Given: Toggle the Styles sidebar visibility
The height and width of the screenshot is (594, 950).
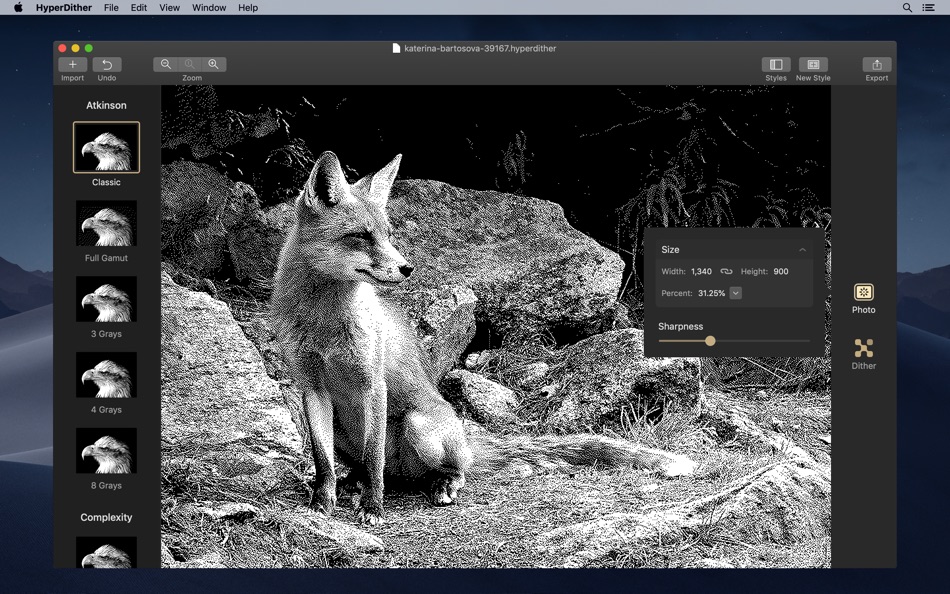Looking at the screenshot, I should pyautogui.click(x=776, y=65).
